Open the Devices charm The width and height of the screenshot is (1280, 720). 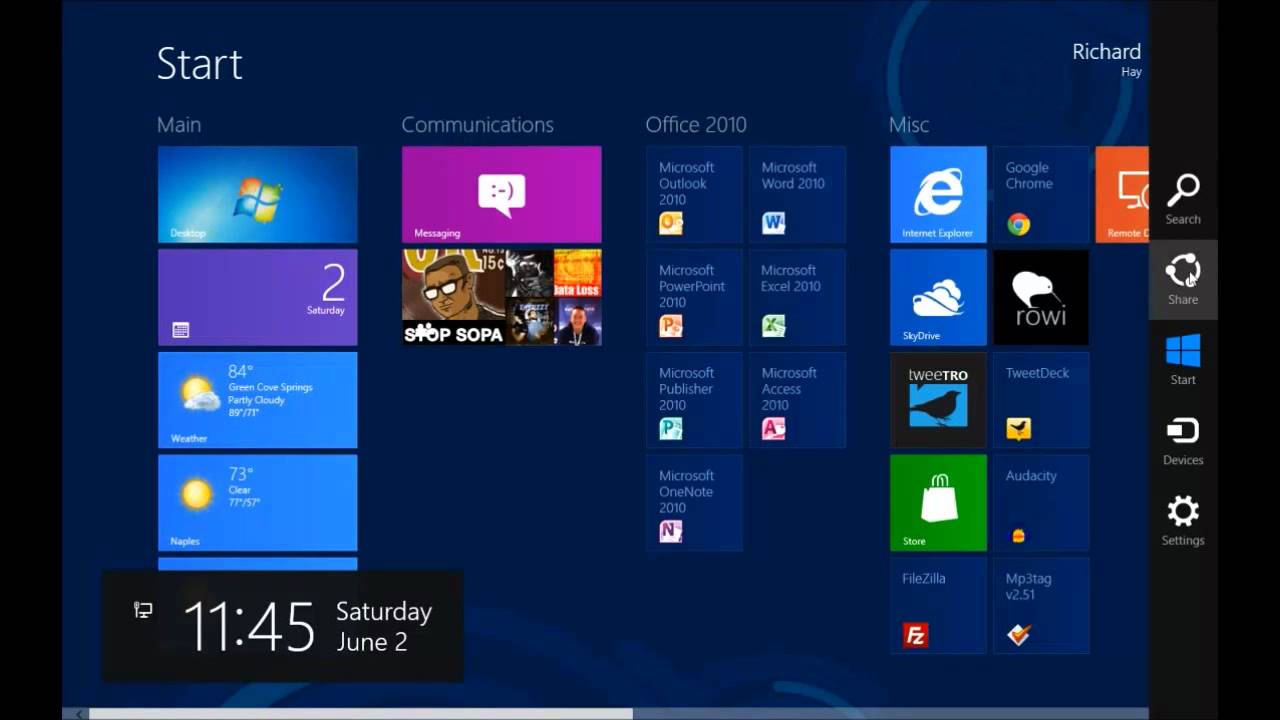point(1183,440)
